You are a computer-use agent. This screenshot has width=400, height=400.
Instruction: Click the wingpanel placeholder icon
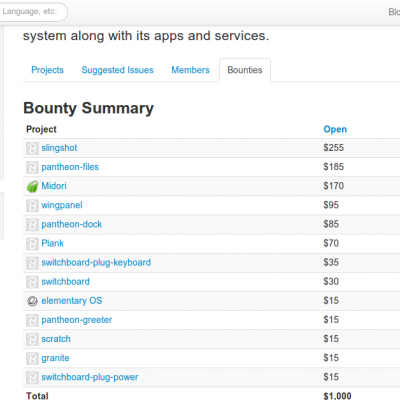tap(32, 206)
